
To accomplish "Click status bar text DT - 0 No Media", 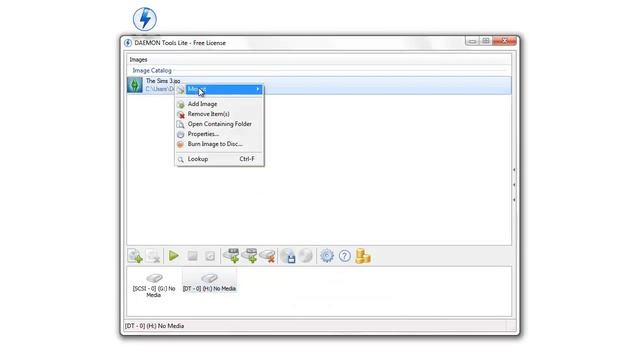I will coord(154,326).
